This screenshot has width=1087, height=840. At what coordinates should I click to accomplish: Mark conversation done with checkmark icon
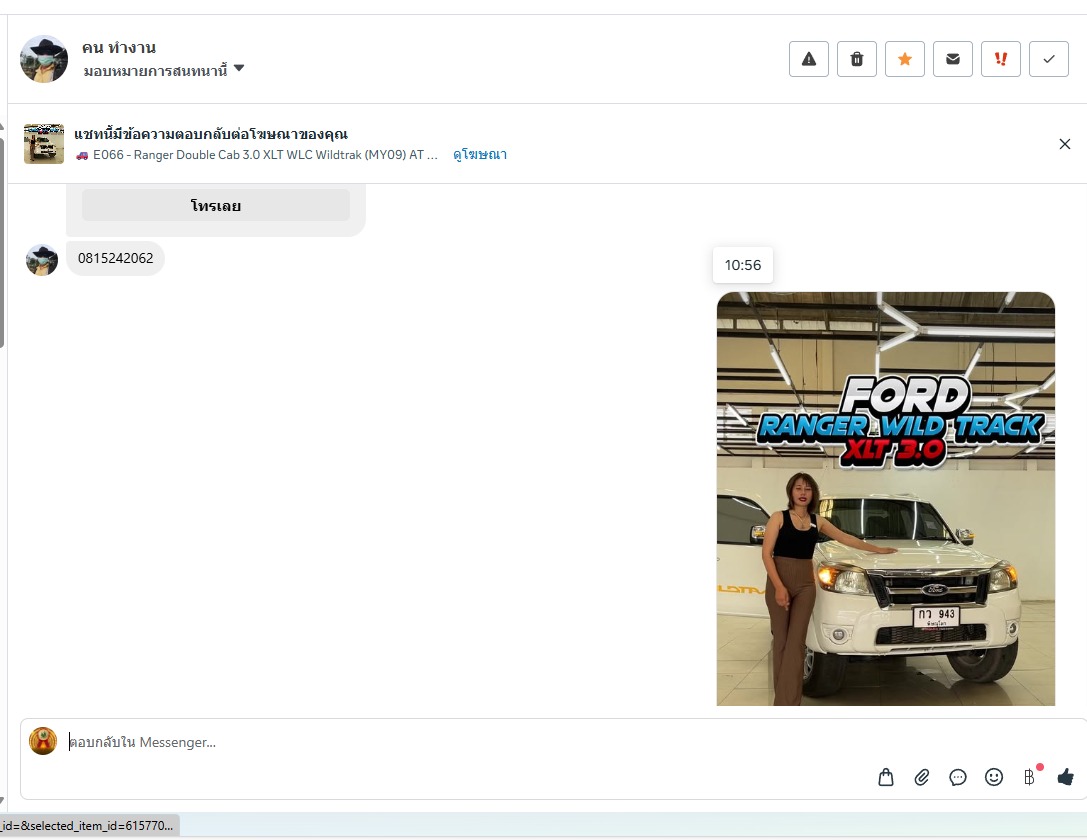[1049, 59]
